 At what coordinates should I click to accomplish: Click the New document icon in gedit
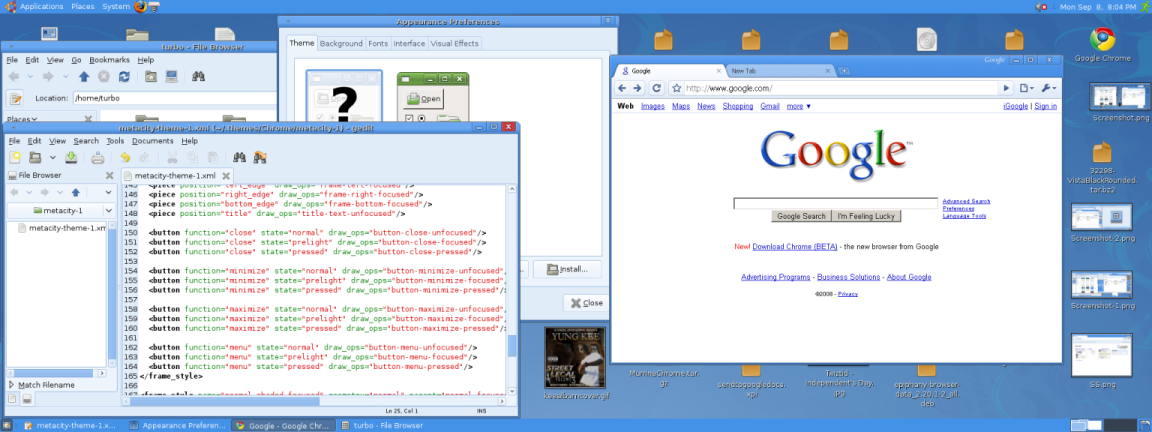(15, 157)
